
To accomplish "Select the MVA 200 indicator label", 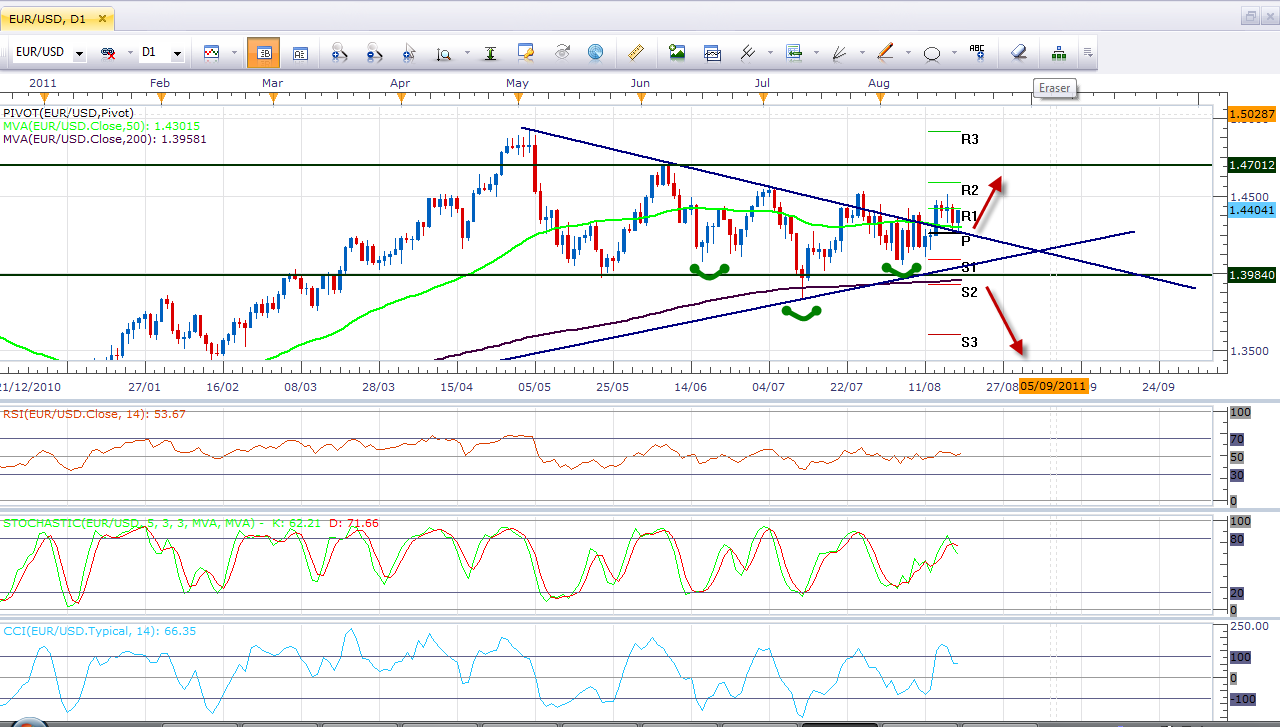I will pyautogui.click(x=105, y=139).
